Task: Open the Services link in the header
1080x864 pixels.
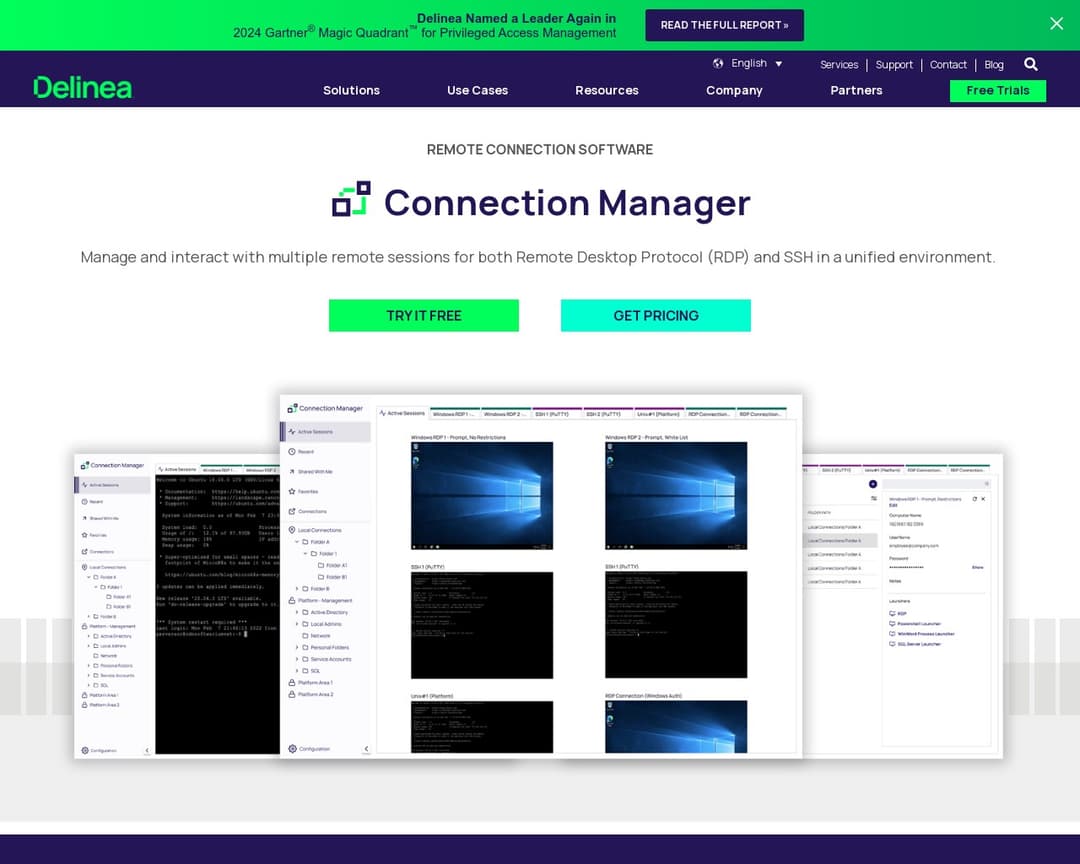Action: (839, 65)
